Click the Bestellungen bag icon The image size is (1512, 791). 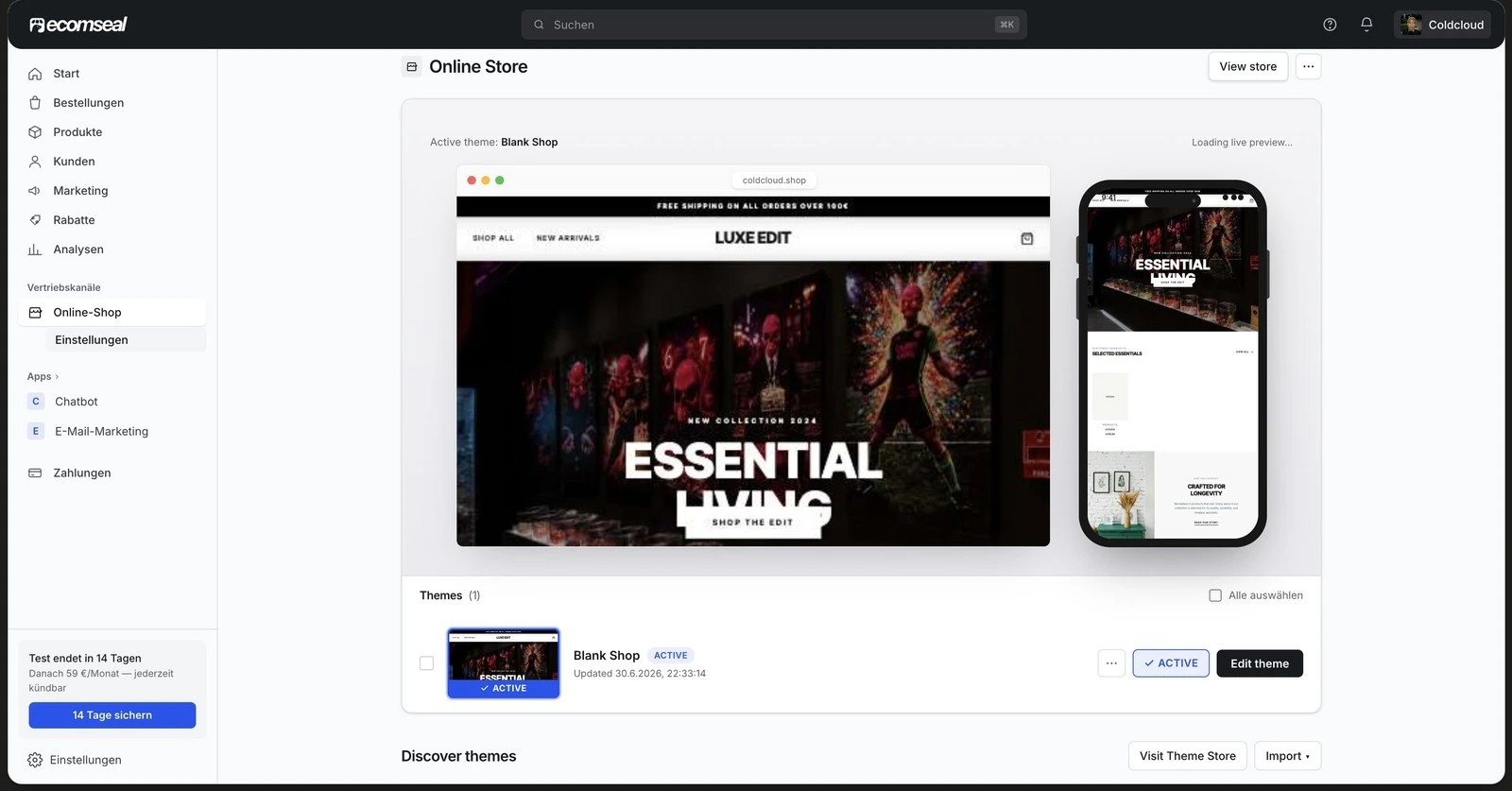point(35,103)
